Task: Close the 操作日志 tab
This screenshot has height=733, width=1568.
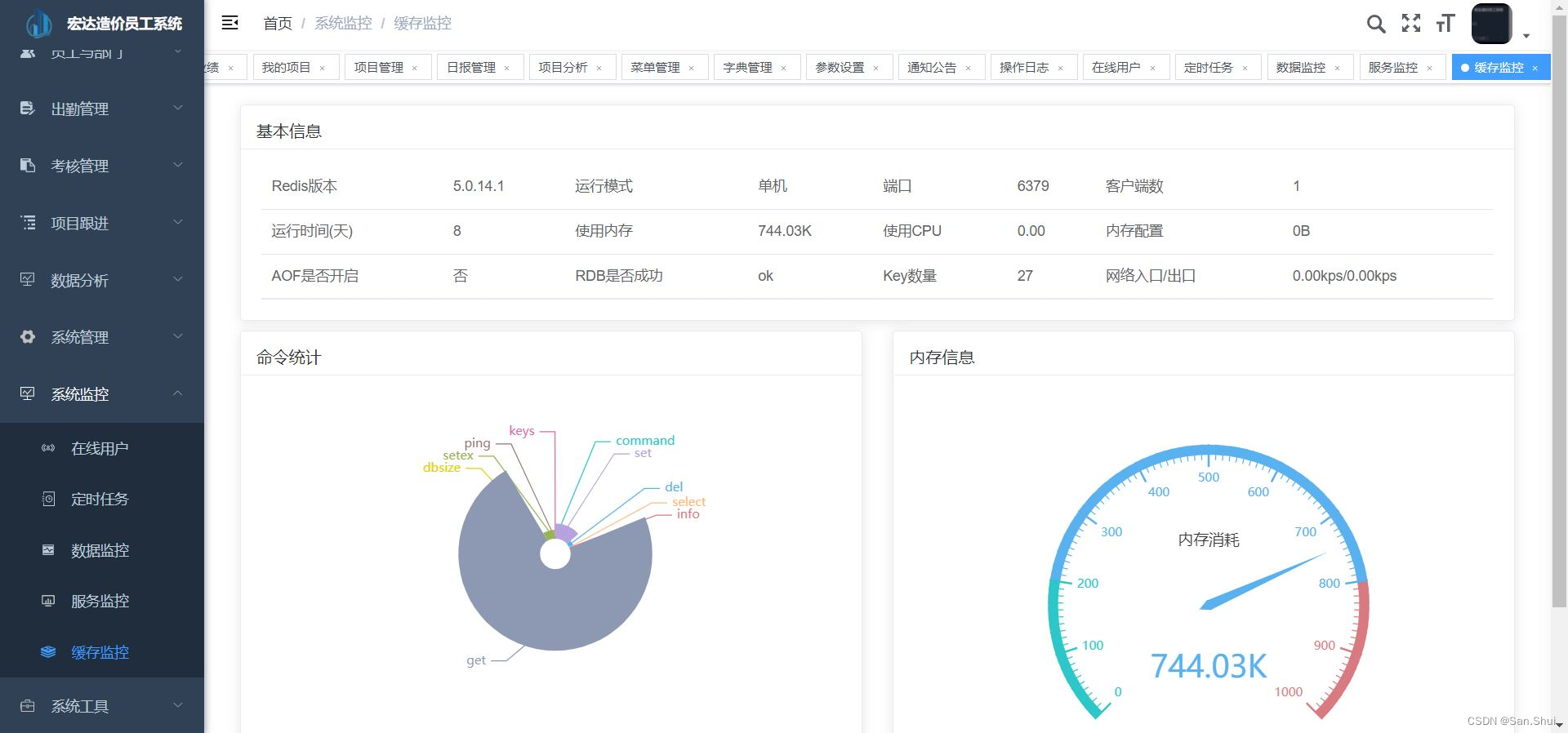Action: point(1061,69)
